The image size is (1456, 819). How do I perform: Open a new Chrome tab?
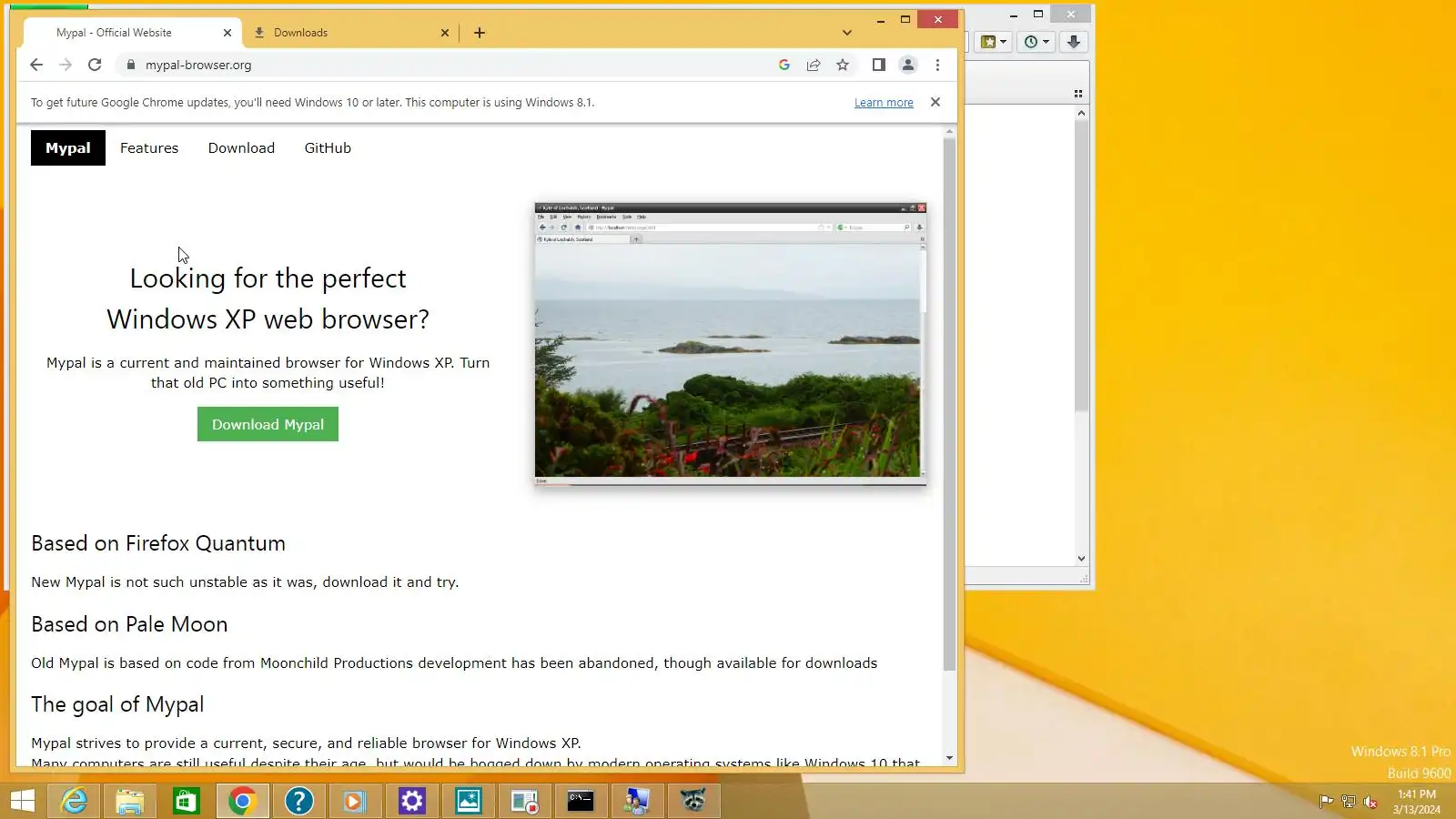(480, 33)
